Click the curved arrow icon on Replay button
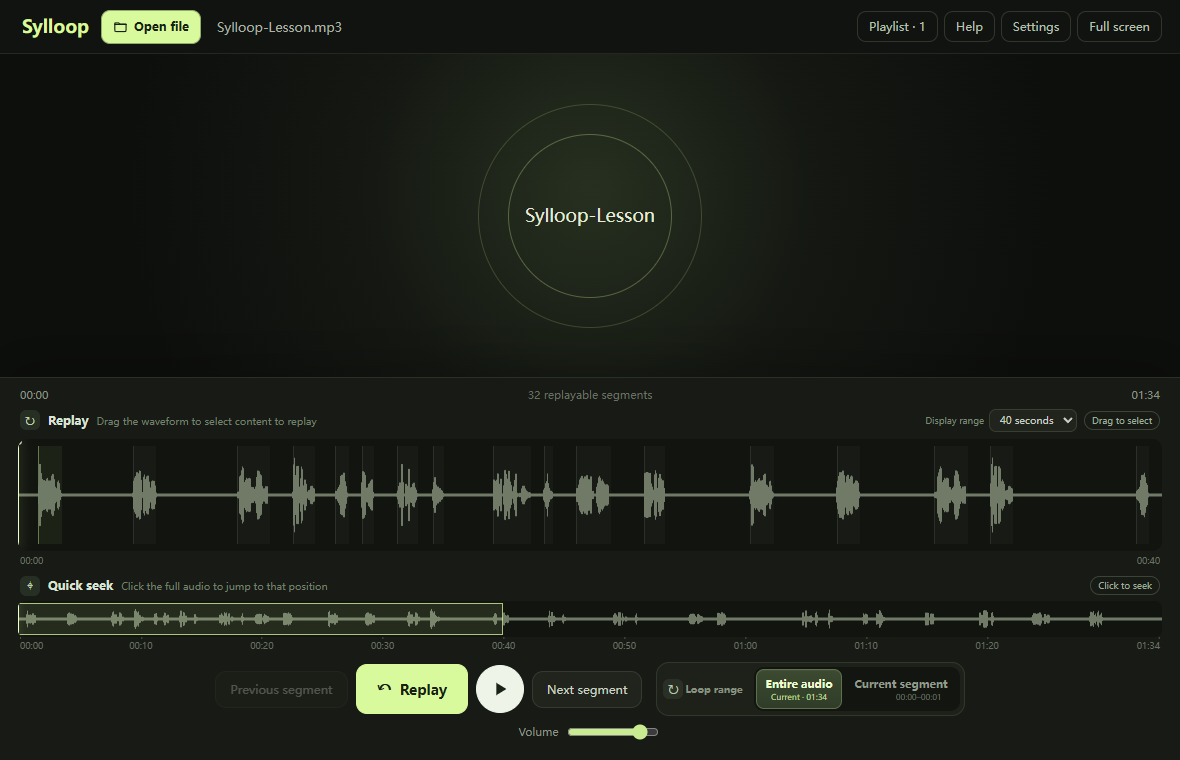 tap(385, 689)
